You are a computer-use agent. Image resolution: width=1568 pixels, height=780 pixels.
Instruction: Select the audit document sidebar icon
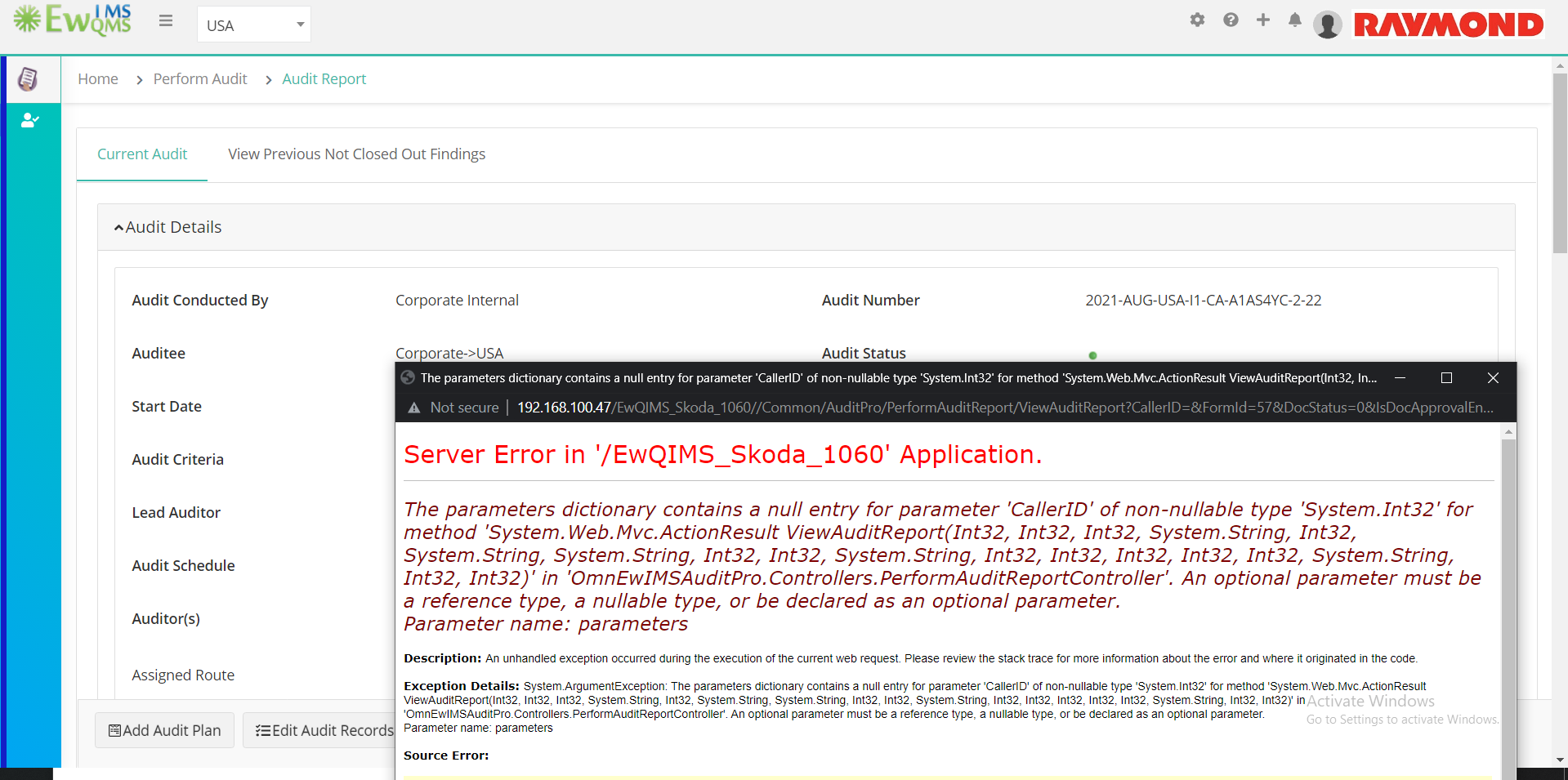(x=28, y=79)
